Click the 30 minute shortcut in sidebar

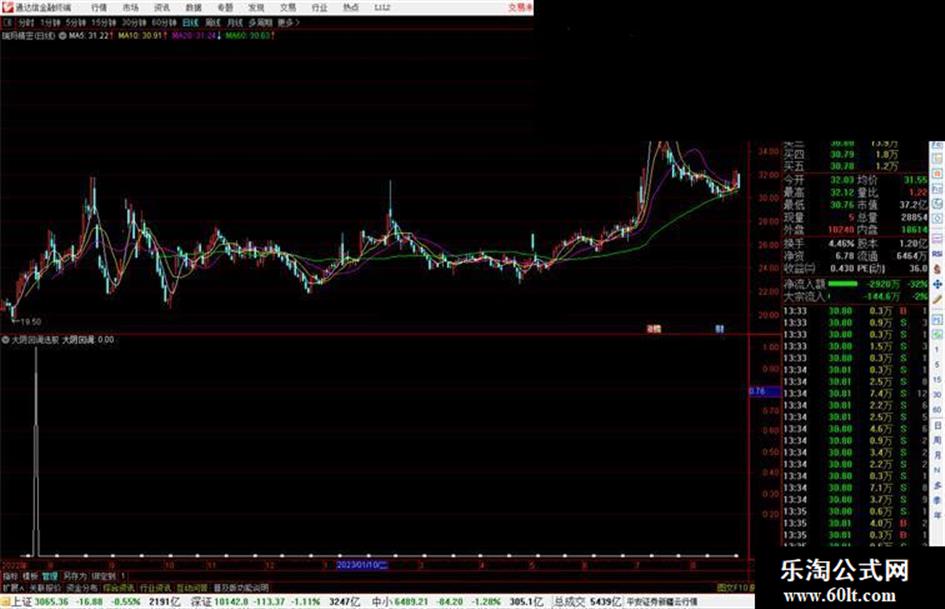coord(937,395)
